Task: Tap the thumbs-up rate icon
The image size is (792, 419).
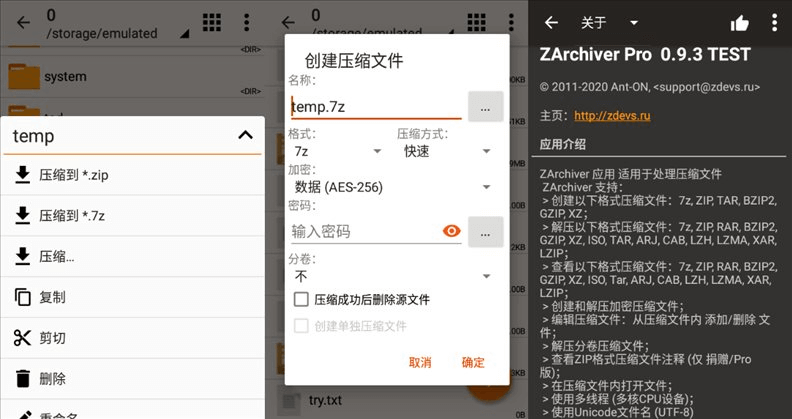Action: tap(739, 23)
